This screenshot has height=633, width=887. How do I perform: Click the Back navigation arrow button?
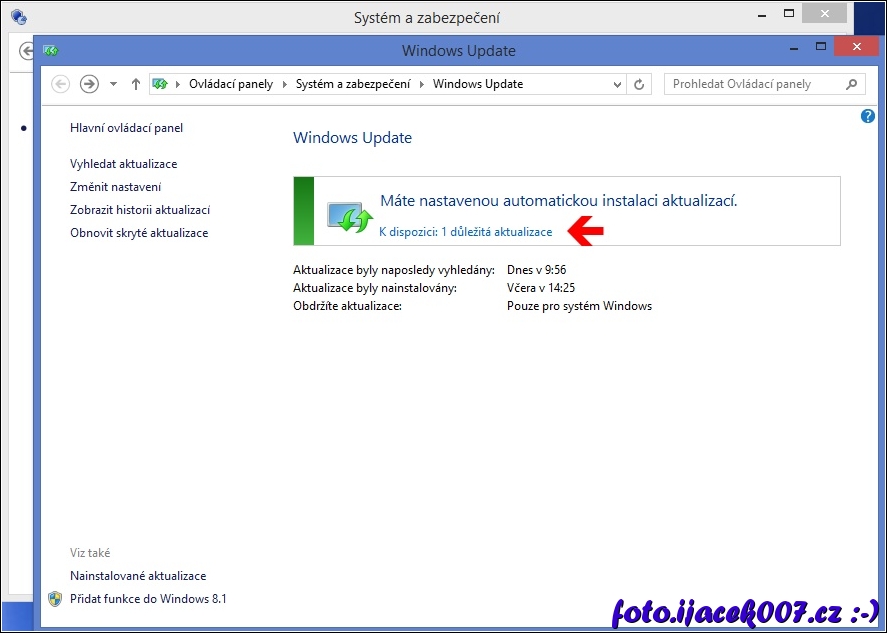pyautogui.click(x=60, y=84)
